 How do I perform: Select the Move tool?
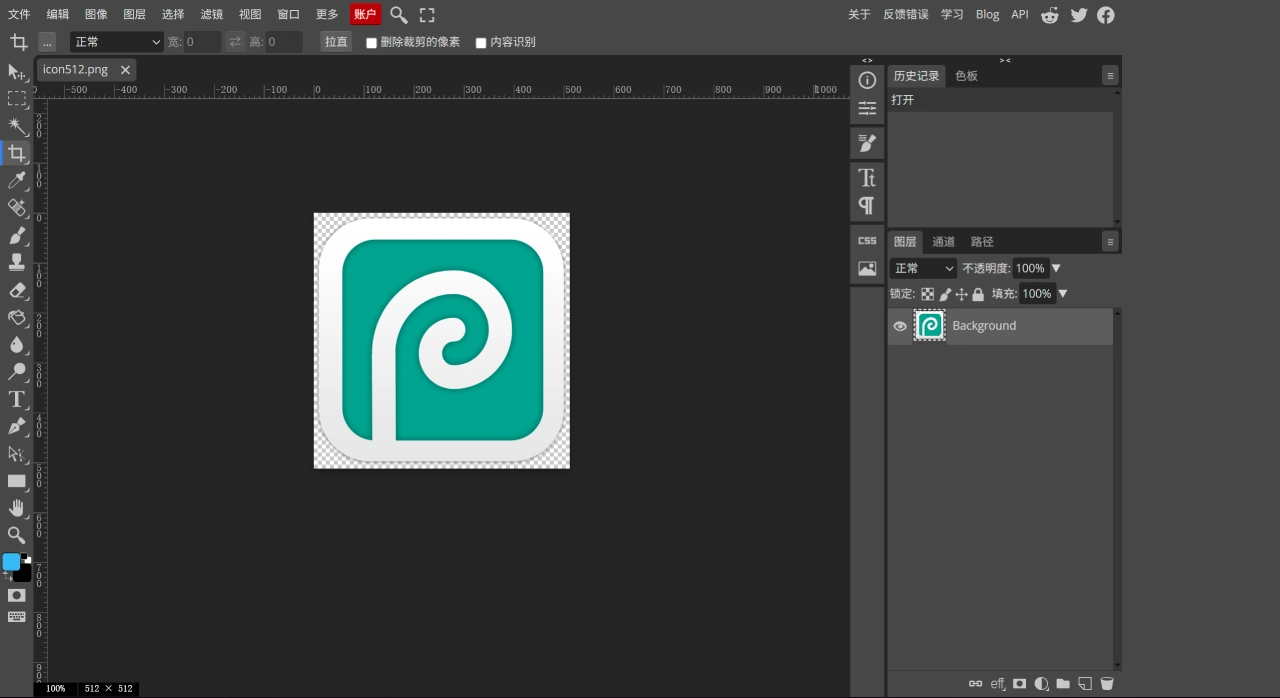(x=16, y=72)
